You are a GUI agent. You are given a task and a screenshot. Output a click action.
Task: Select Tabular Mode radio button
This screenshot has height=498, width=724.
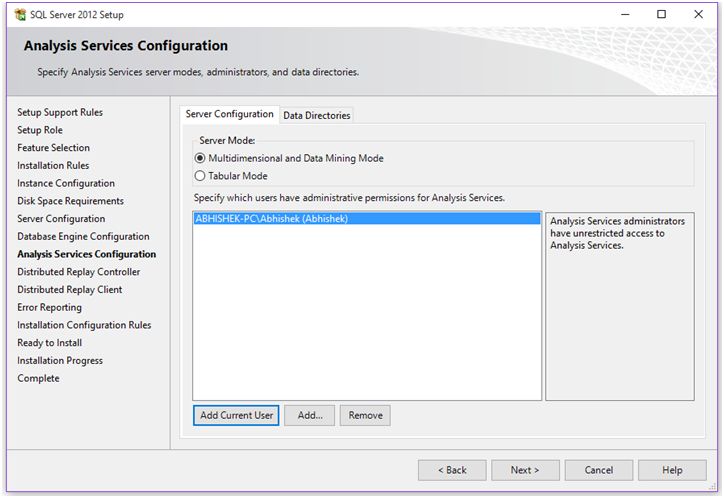click(200, 176)
